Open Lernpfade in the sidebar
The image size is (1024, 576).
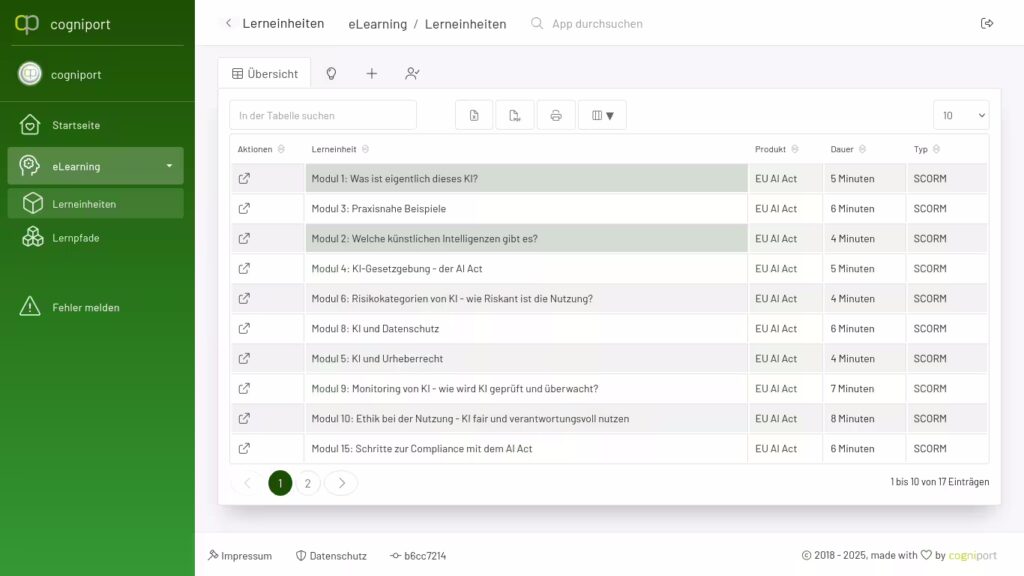pyautogui.click(x=76, y=238)
